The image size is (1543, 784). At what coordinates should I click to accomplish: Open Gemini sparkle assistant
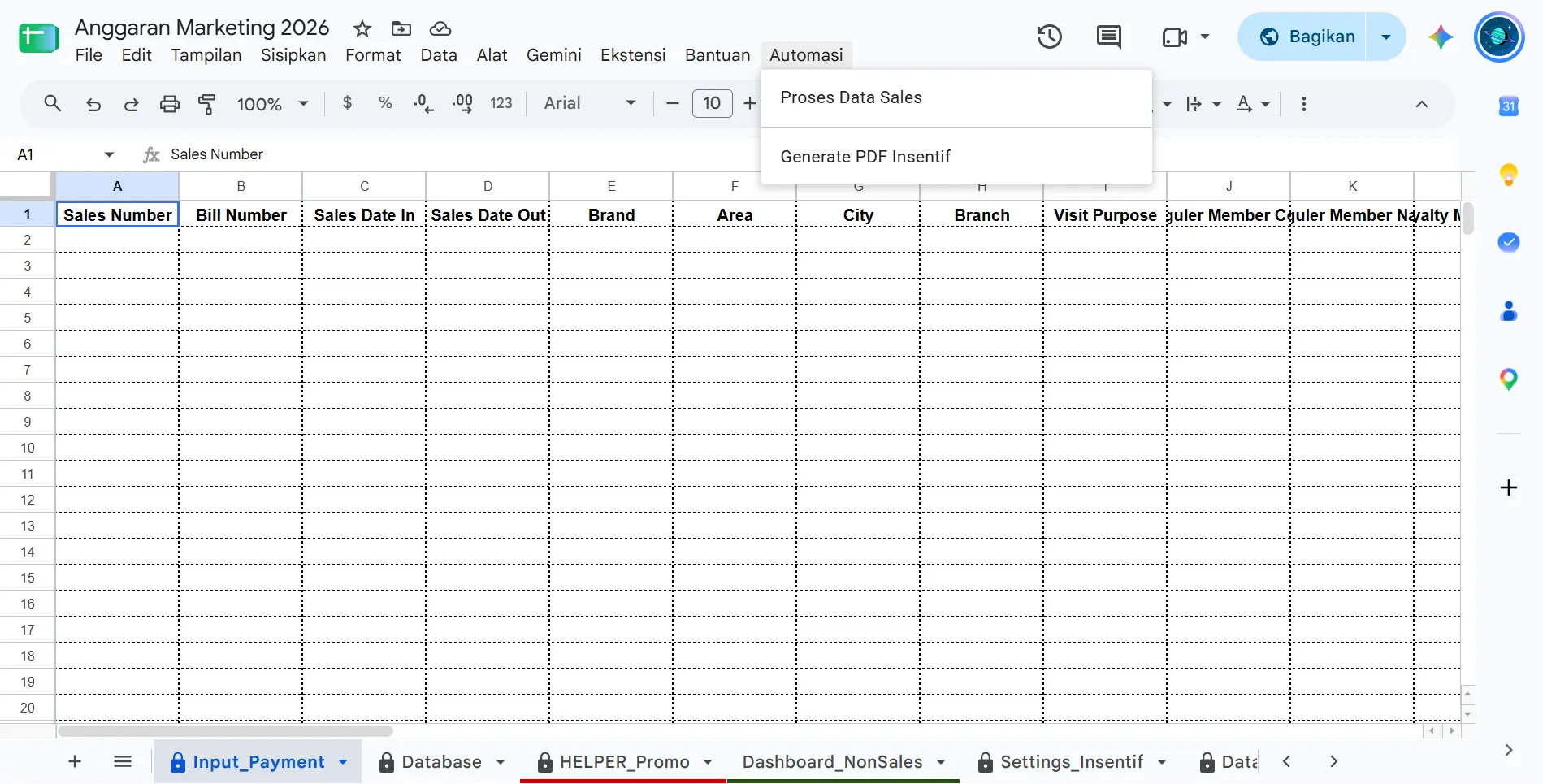(1441, 37)
